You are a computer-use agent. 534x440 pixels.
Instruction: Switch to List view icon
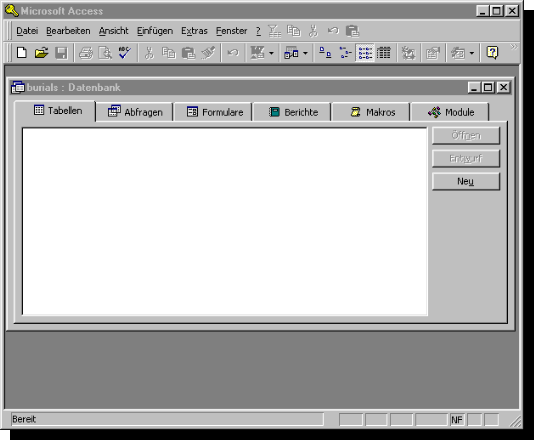click(365, 53)
